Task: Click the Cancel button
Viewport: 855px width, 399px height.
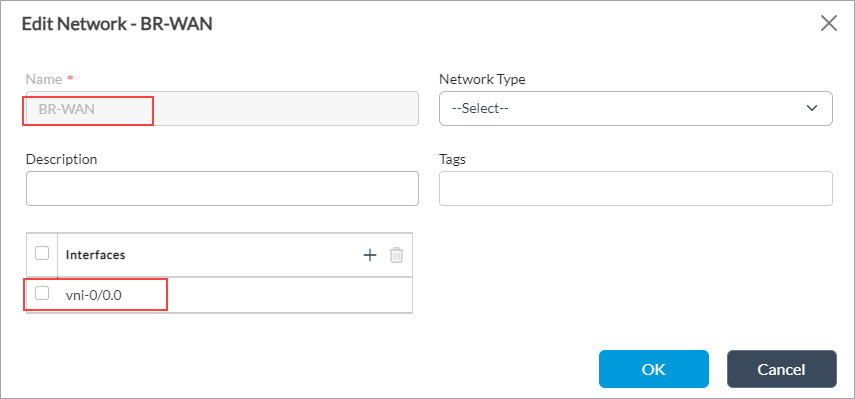Action: click(781, 369)
